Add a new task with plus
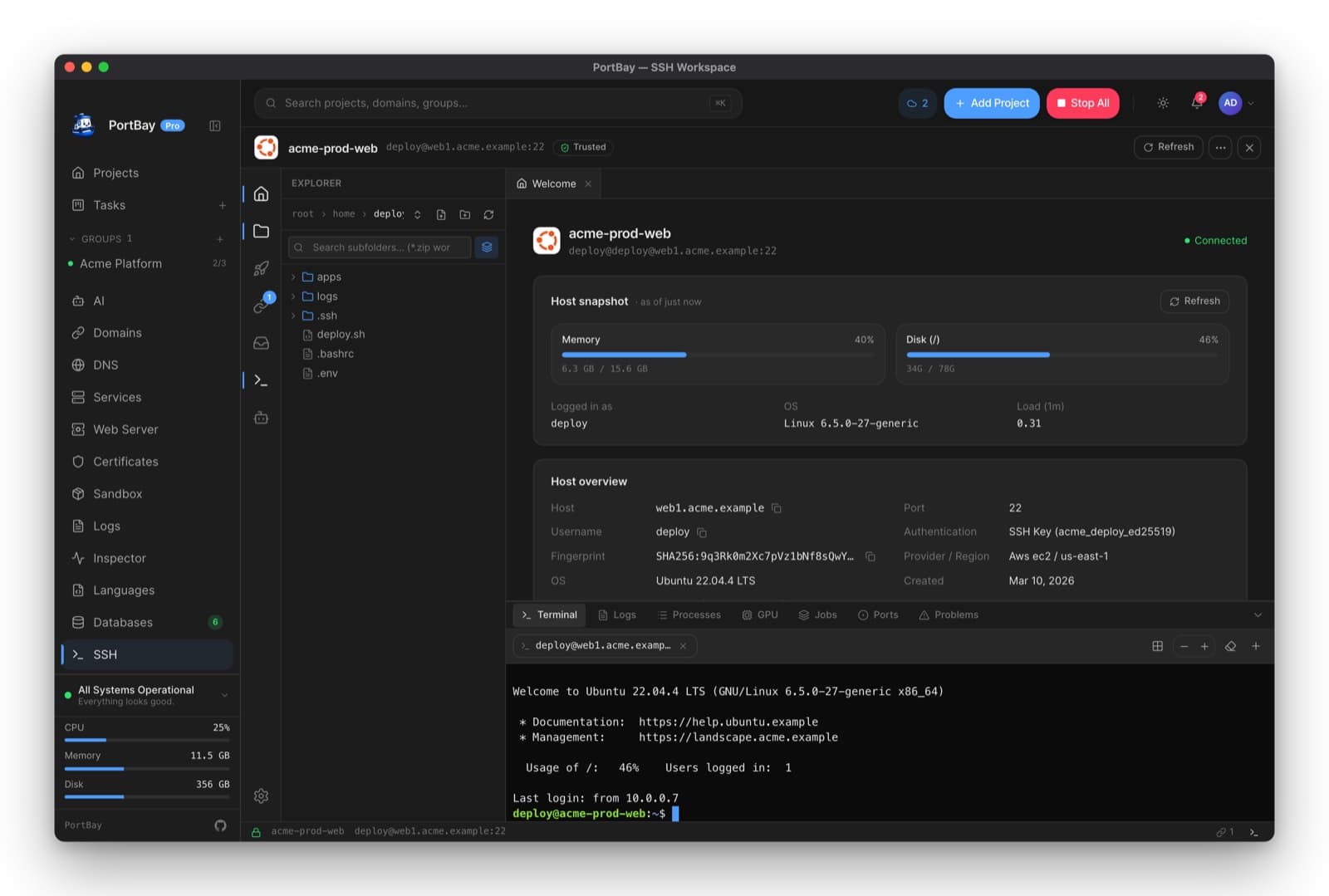 pyautogui.click(x=223, y=205)
